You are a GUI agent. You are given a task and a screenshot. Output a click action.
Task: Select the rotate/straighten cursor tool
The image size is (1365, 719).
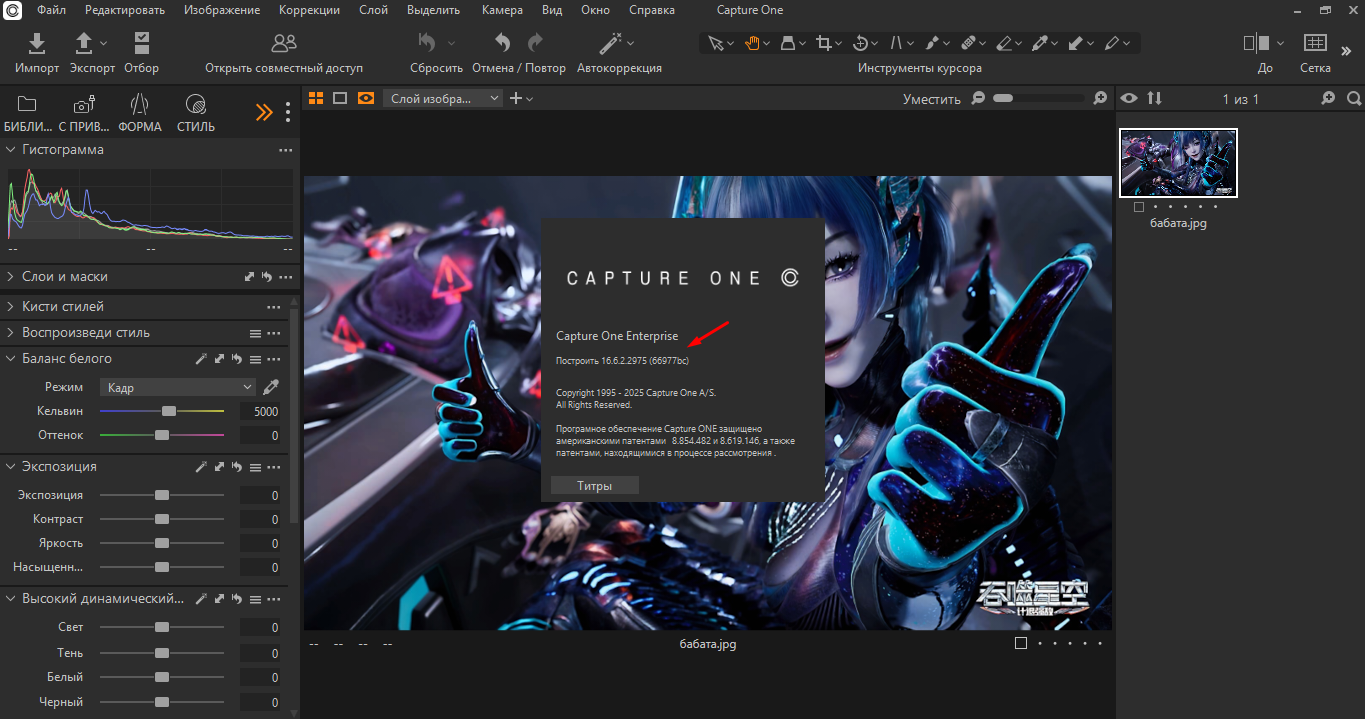click(x=860, y=43)
